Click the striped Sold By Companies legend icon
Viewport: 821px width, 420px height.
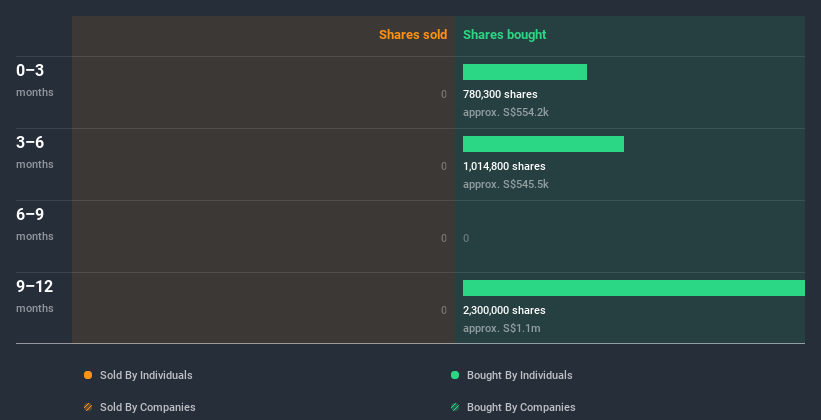(x=88, y=407)
